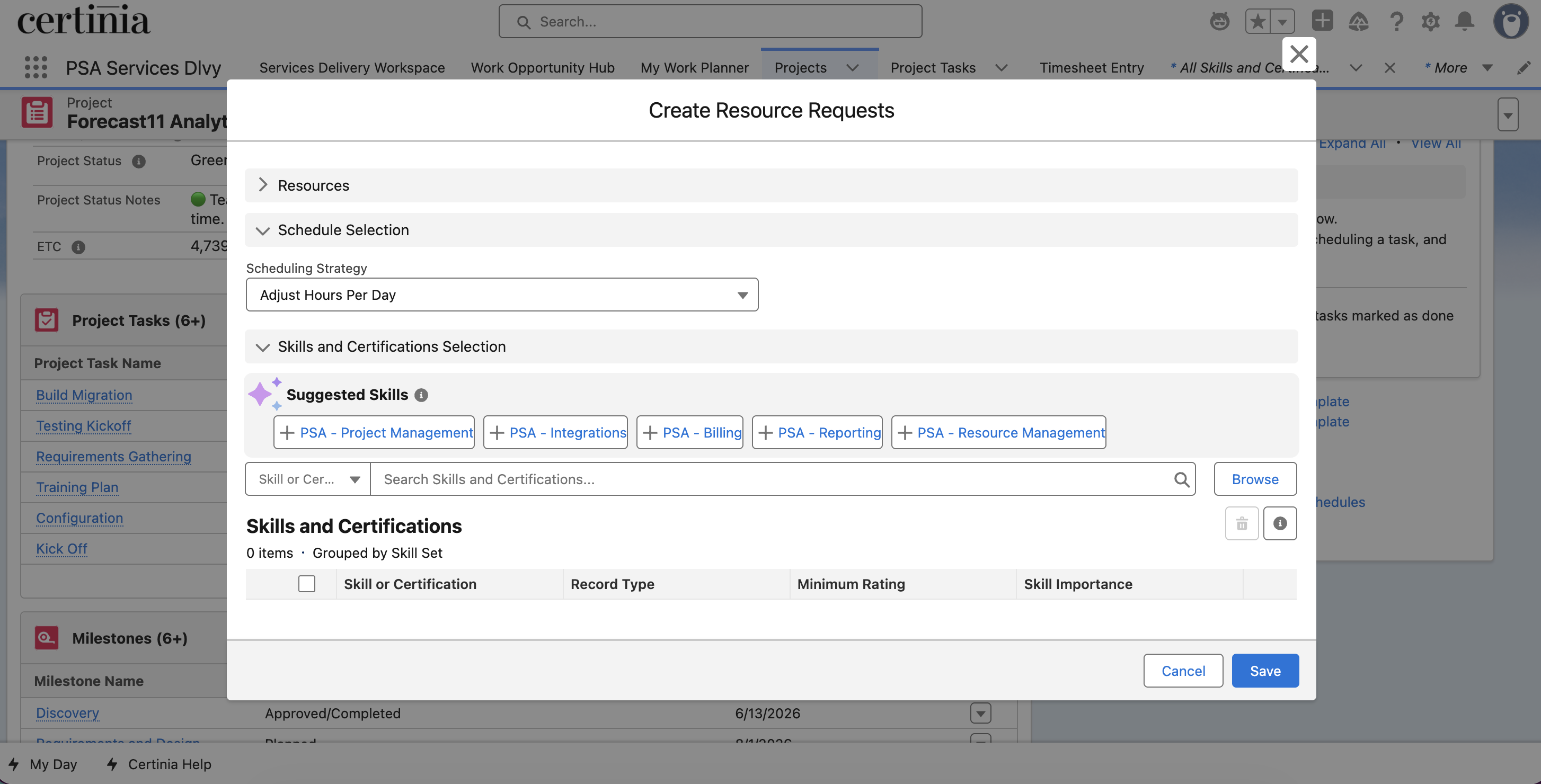
Task: Open the Help question mark icon
Action: (1396, 22)
